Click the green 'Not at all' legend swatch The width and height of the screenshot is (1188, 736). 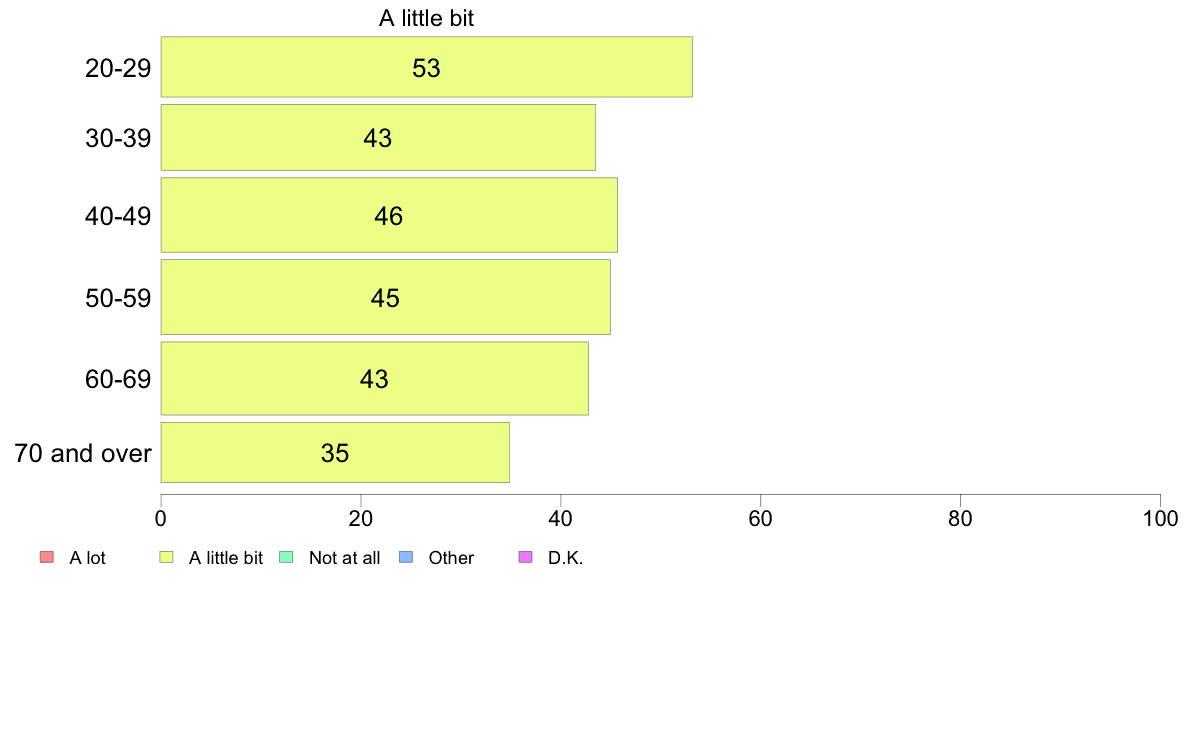[286, 557]
